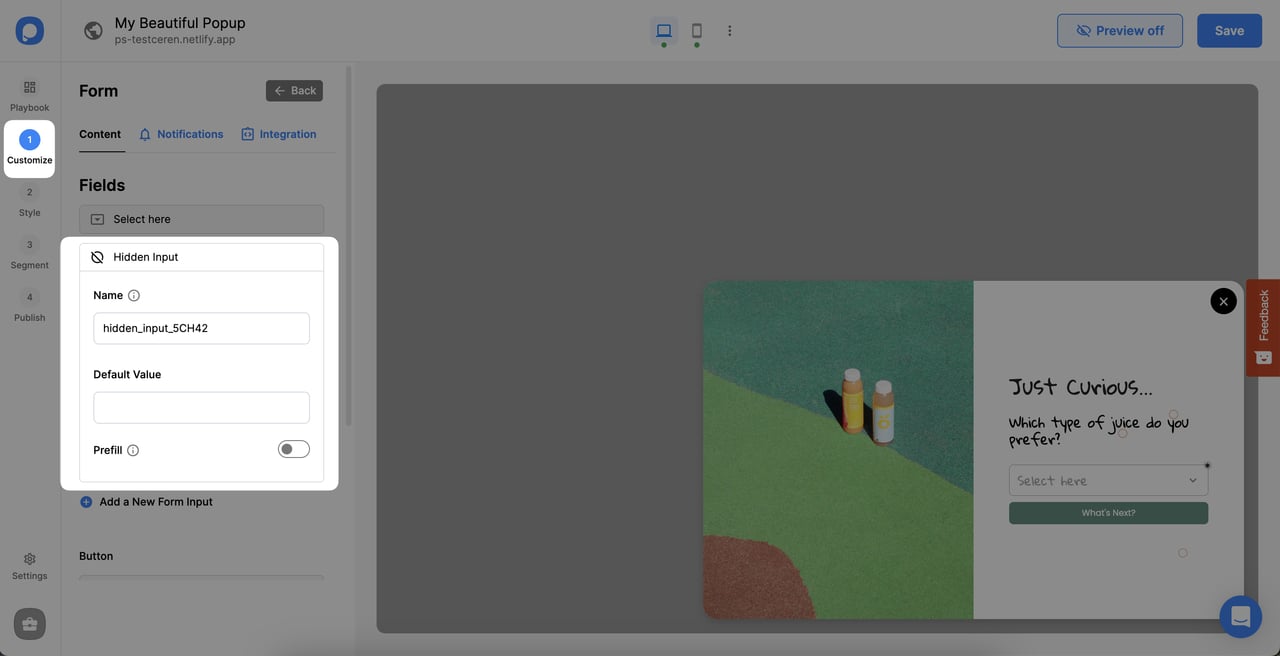1280x656 pixels.
Task: Click the Popsmart logo icon
Action: (x=29, y=29)
